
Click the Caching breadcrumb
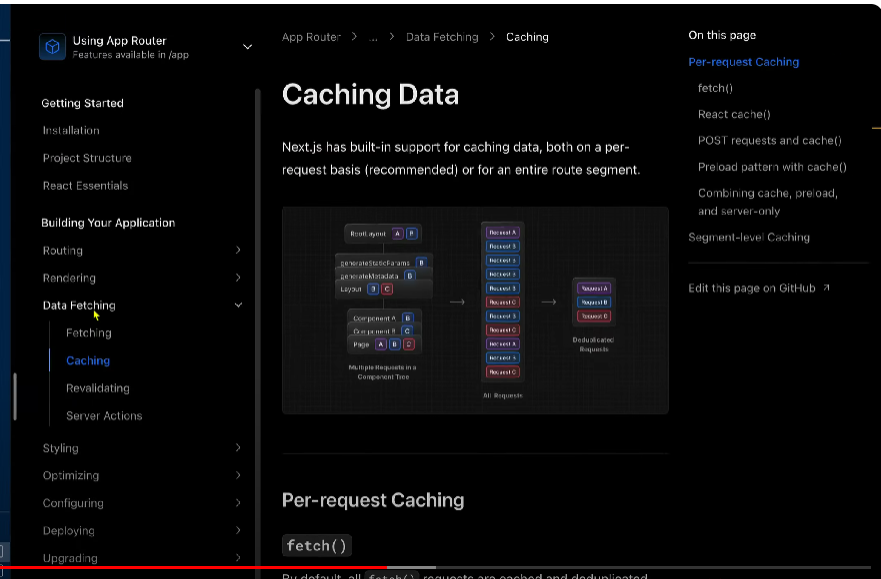pyautogui.click(x=527, y=37)
